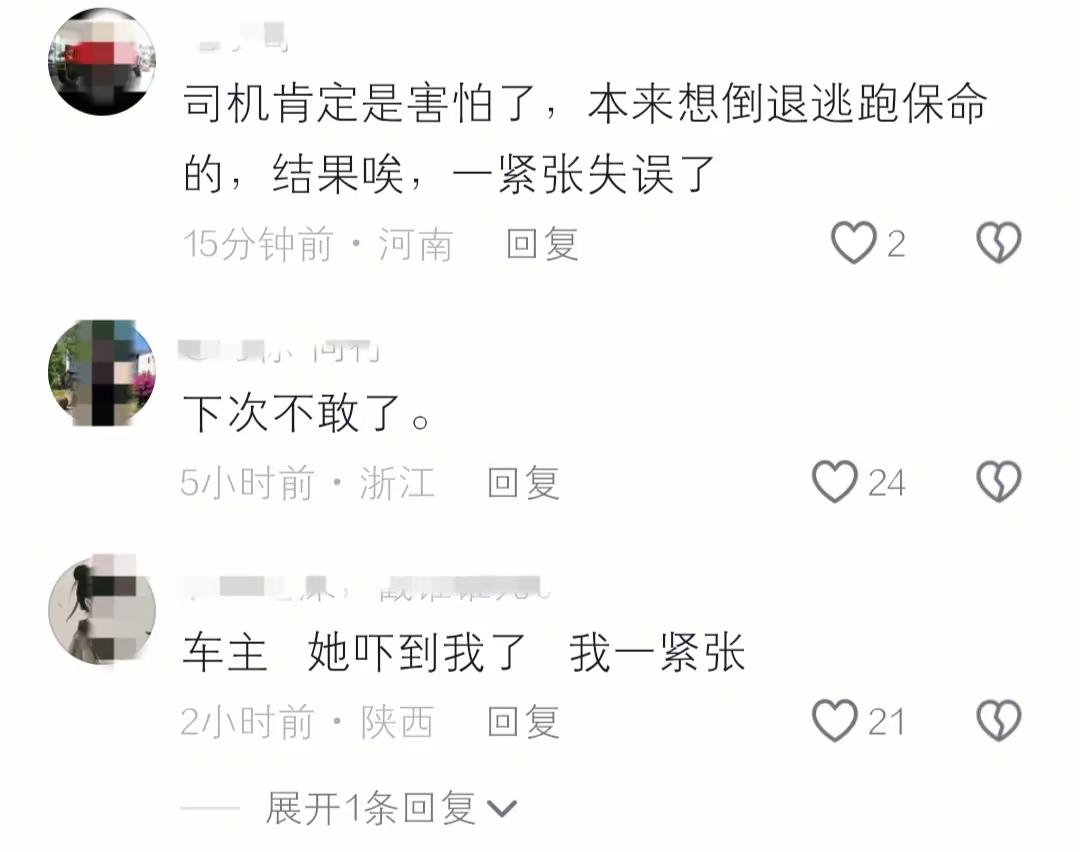Select comment text 车主 她吓到我了
Screen dimensions: 1080x852
(x=354, y=652)
